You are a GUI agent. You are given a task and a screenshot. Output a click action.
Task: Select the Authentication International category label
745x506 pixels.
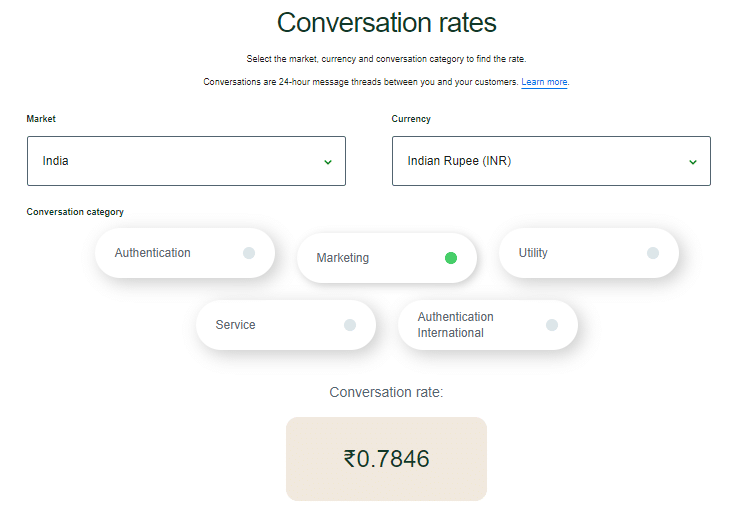click(456, 325)
